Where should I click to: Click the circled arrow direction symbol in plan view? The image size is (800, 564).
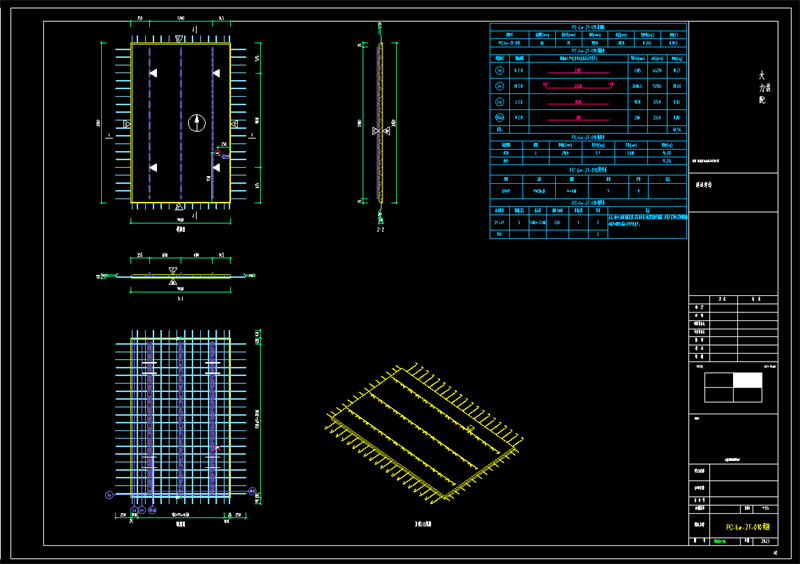click(x=197, y=123)
